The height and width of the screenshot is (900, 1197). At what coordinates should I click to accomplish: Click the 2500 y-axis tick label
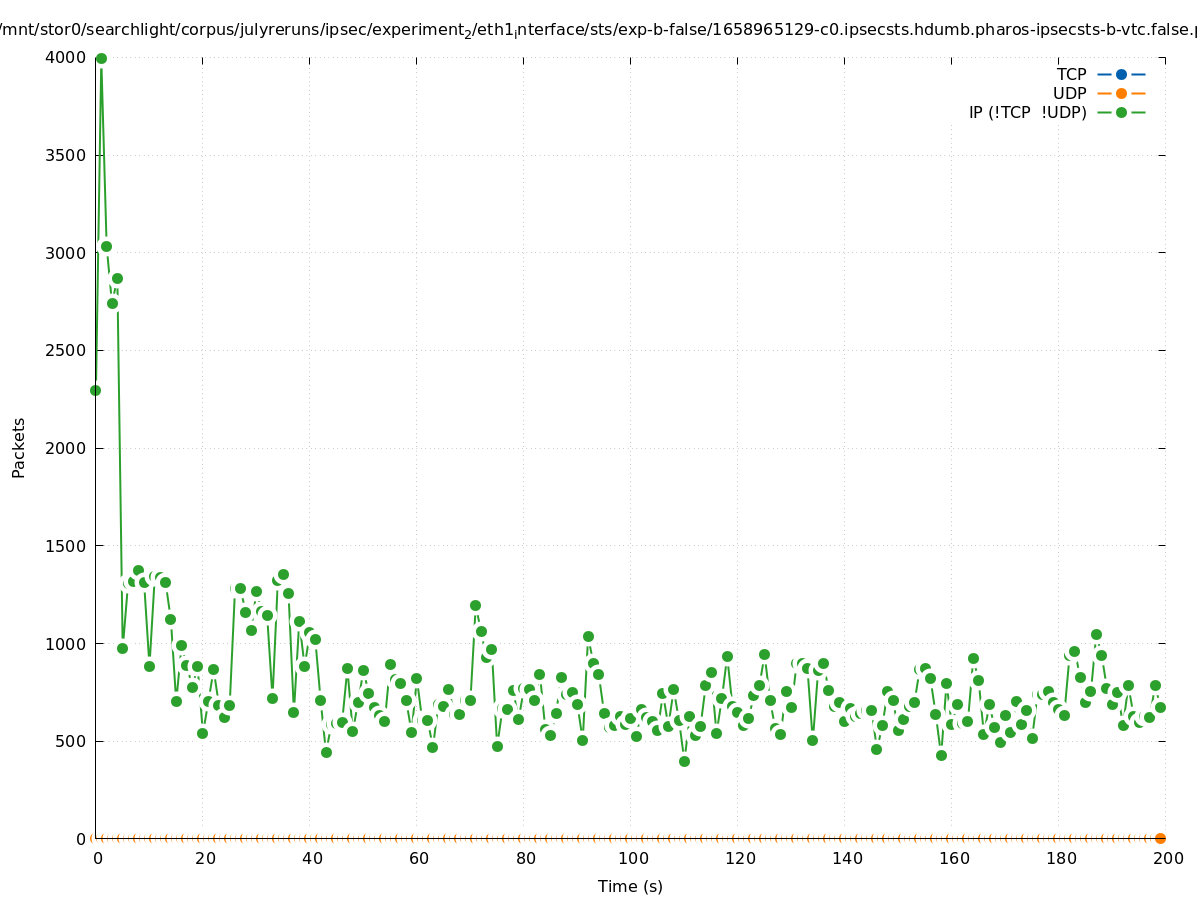(66, 351)
